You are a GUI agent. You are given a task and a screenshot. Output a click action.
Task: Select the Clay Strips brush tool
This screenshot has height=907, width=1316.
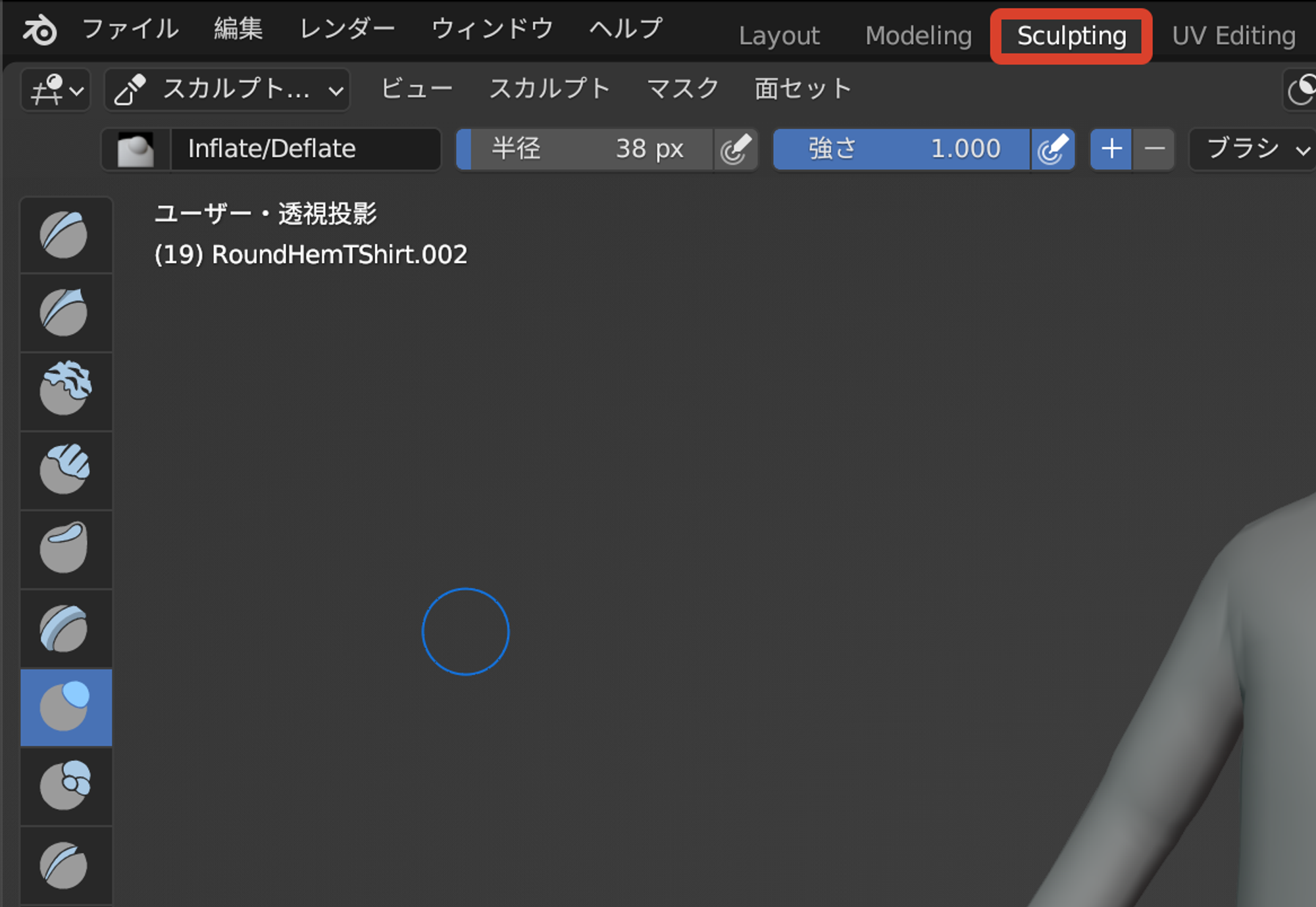(66, 471)
